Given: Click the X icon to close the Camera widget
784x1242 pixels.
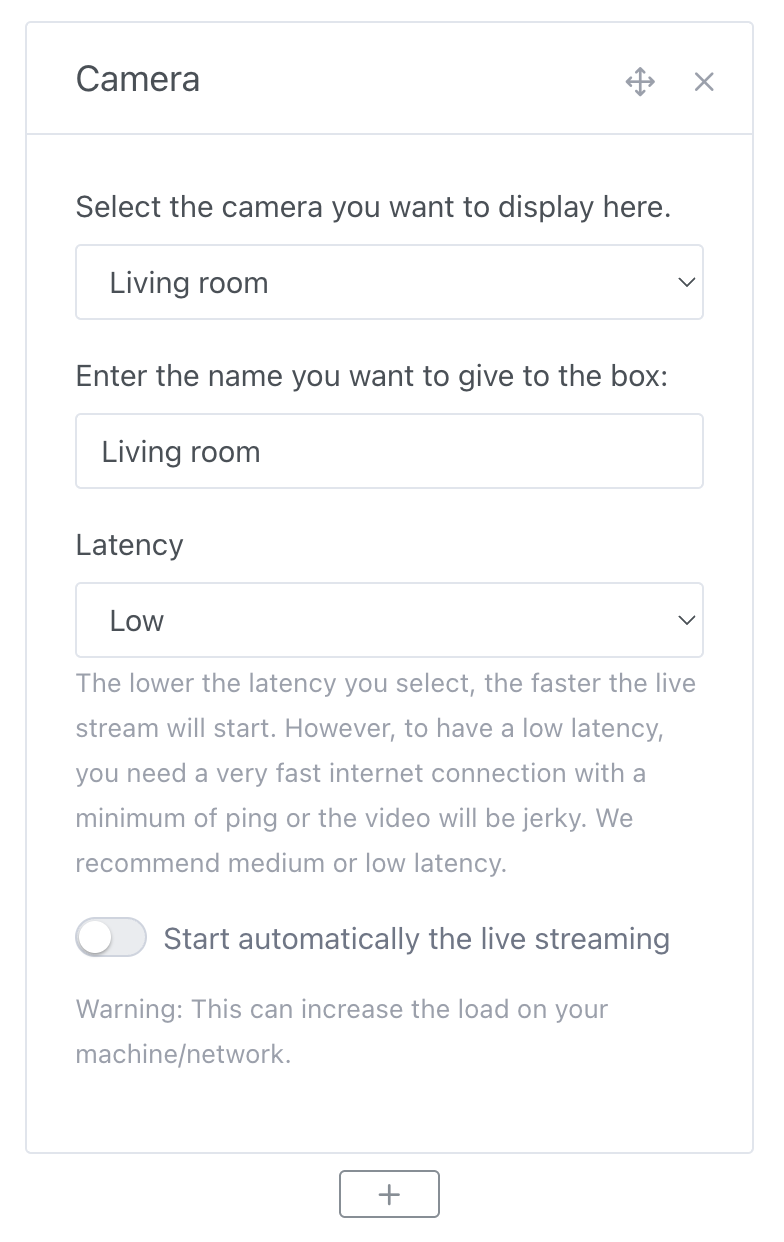Looking at the screenshot, I should click(x=704, y=81).
